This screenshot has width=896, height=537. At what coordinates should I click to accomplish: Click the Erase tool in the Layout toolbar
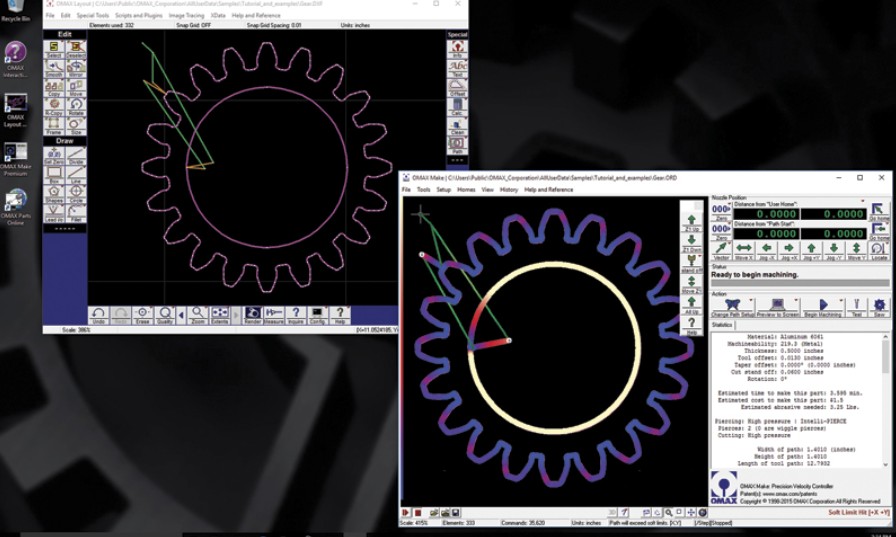[142, 315]
